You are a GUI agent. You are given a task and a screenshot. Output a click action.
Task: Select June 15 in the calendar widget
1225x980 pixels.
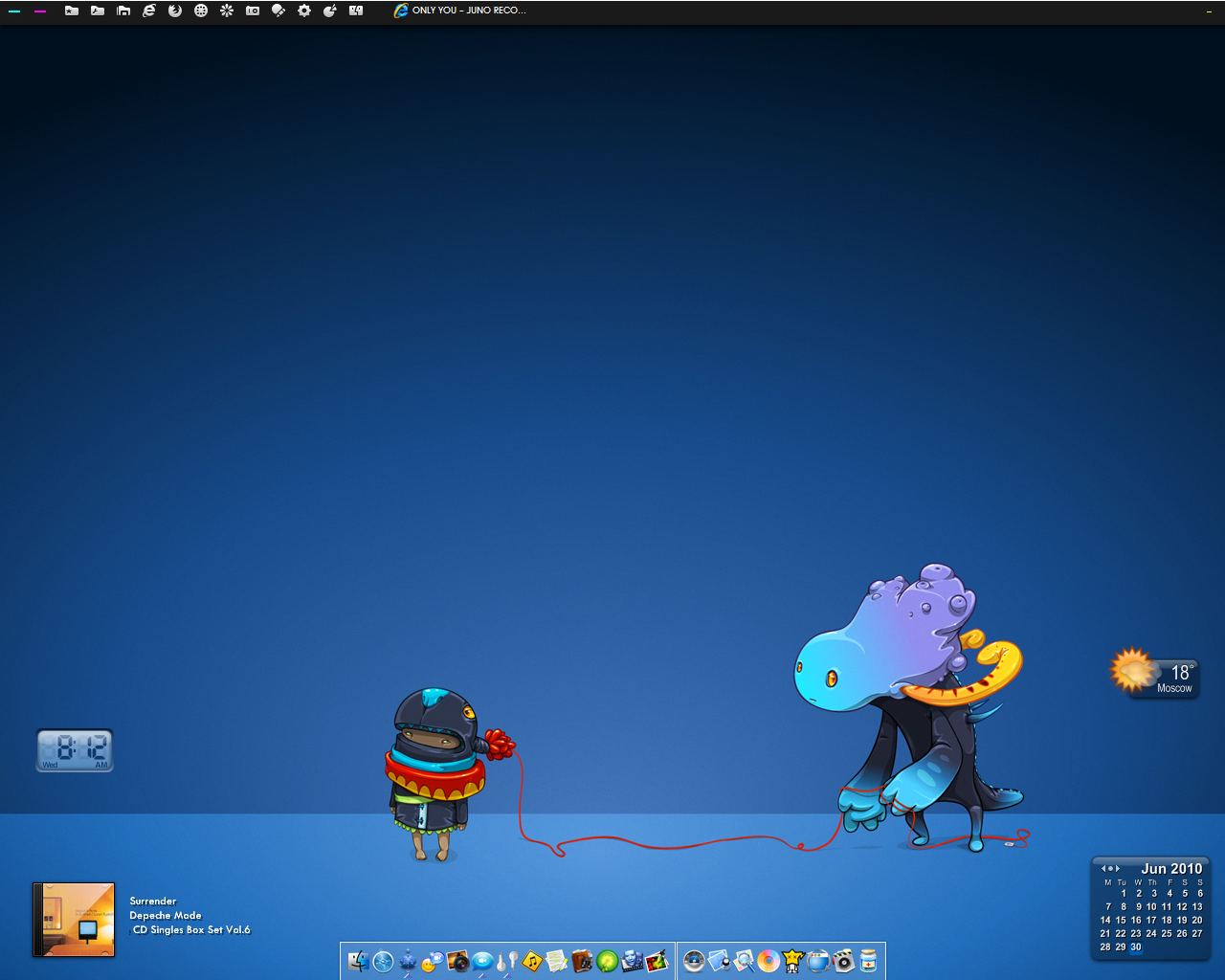(1121, 920)
